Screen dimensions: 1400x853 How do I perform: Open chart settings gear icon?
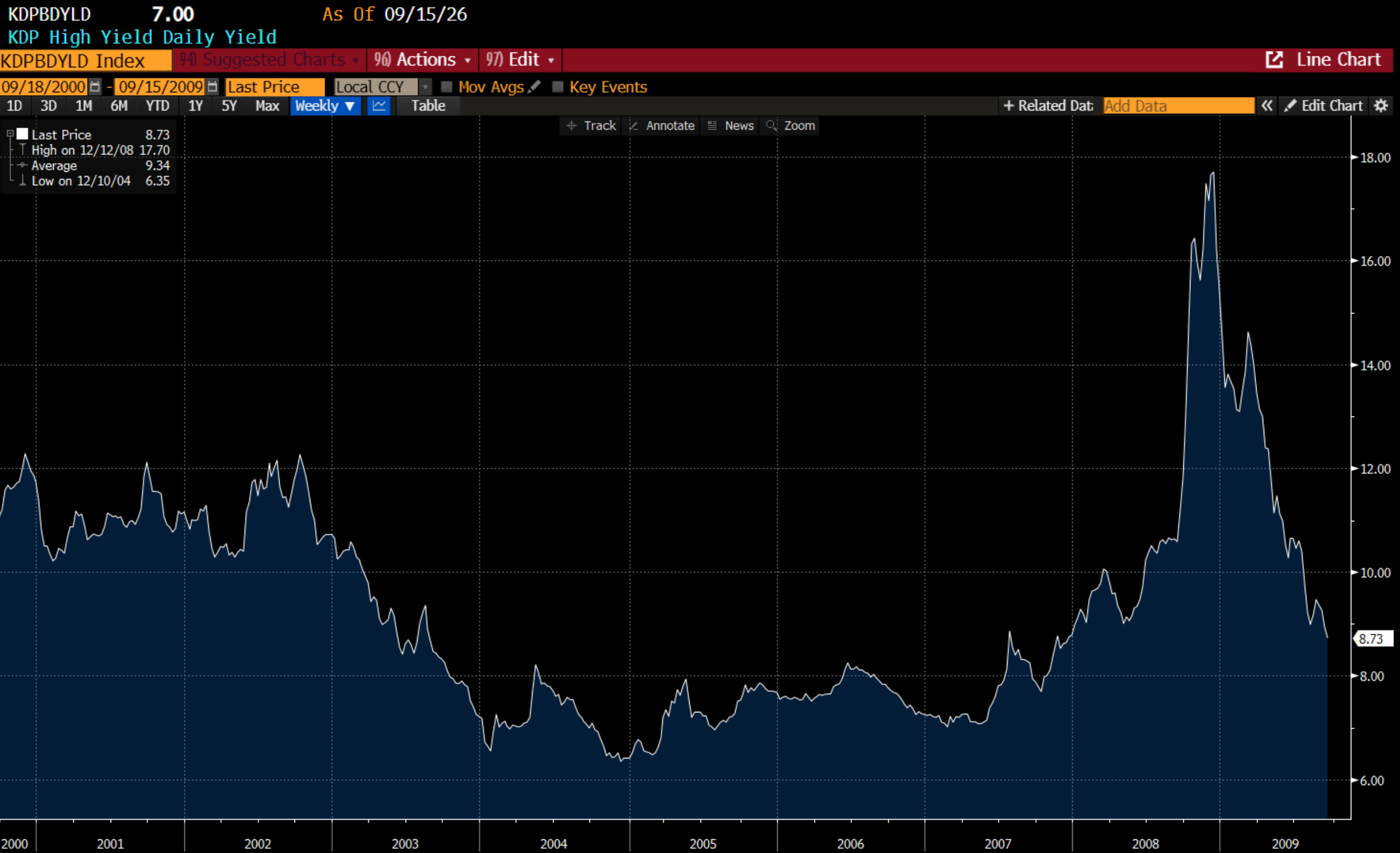click(x=1381, y=106)
